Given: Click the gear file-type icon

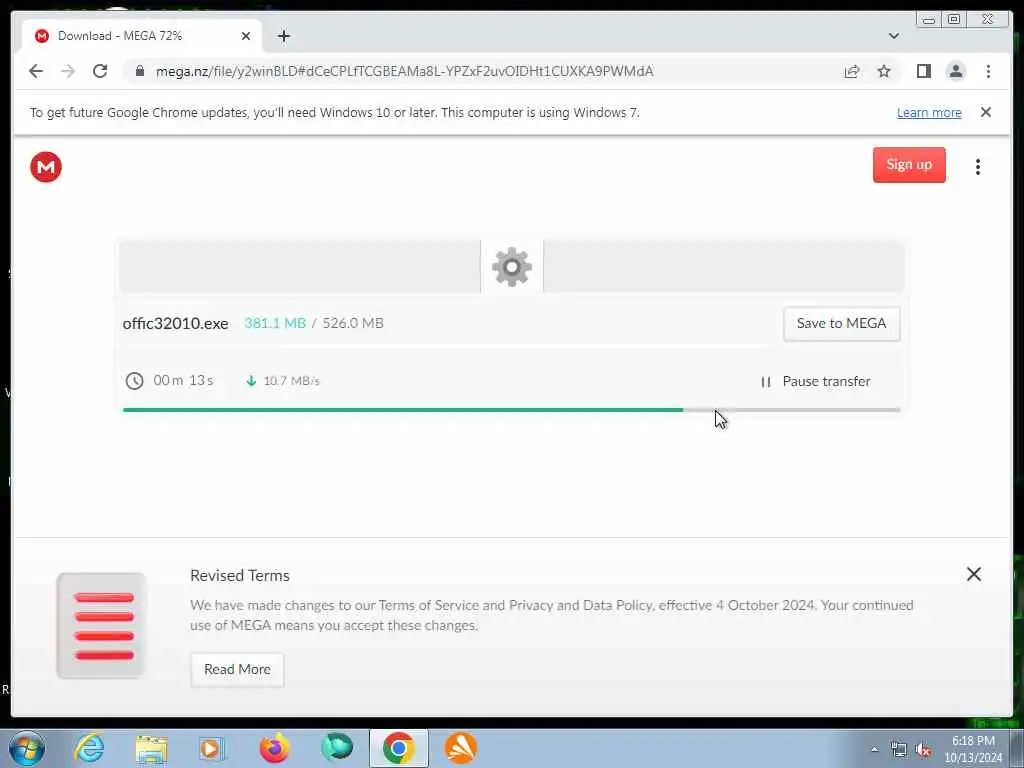Looking at the screenshot, I should [x=512, y=266].
